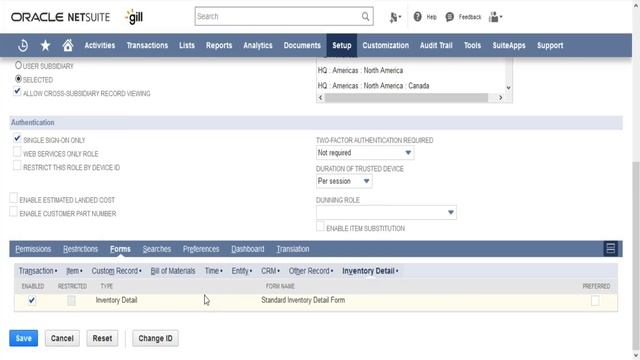640x360 pixels.
Task: Expand the Time forms sublist
Action: point(213,271)
